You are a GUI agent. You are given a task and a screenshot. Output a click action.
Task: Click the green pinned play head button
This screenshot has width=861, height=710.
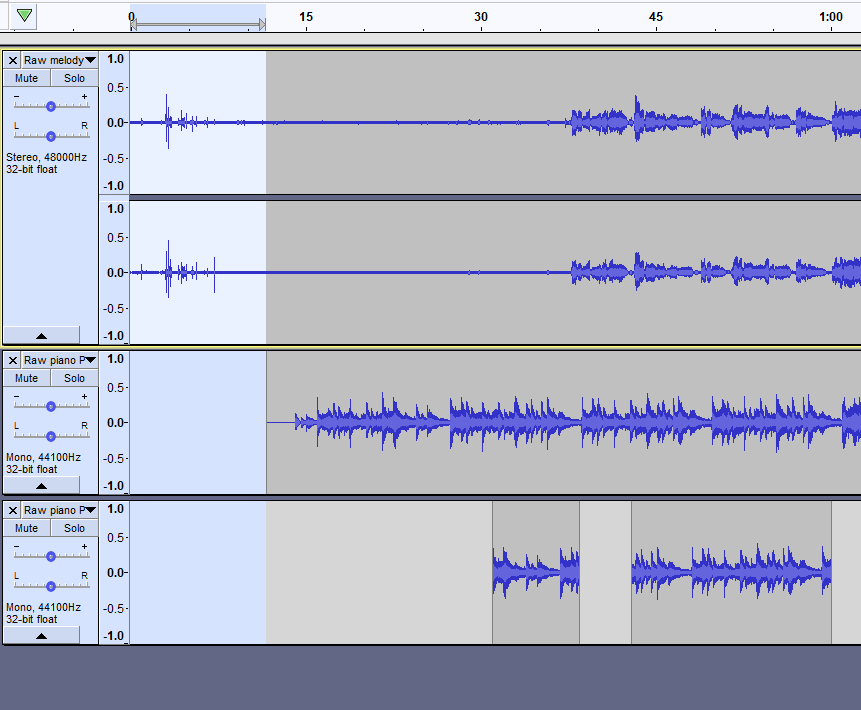tap(24, 15)
